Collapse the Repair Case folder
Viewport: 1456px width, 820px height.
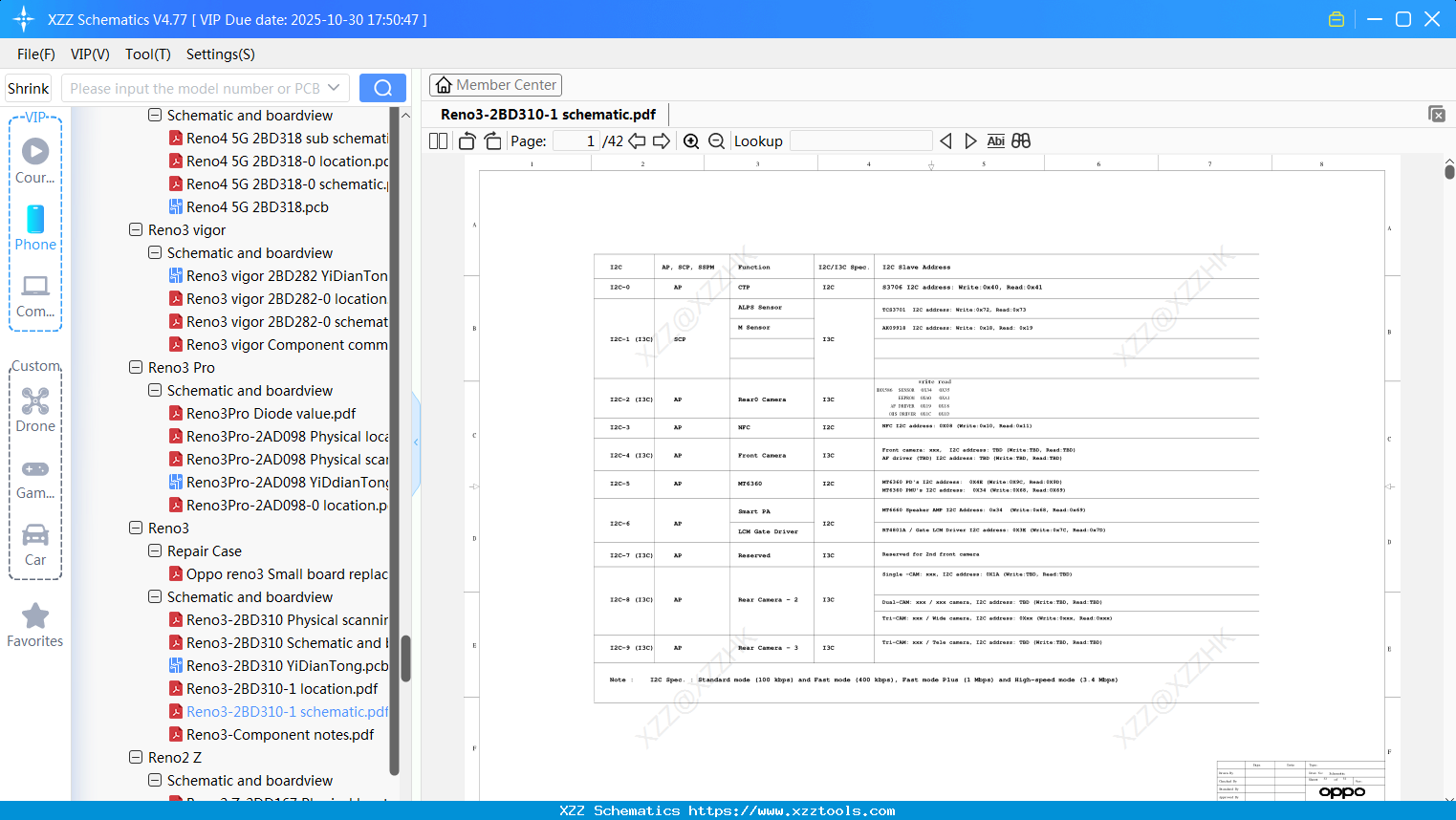(155, 550)
